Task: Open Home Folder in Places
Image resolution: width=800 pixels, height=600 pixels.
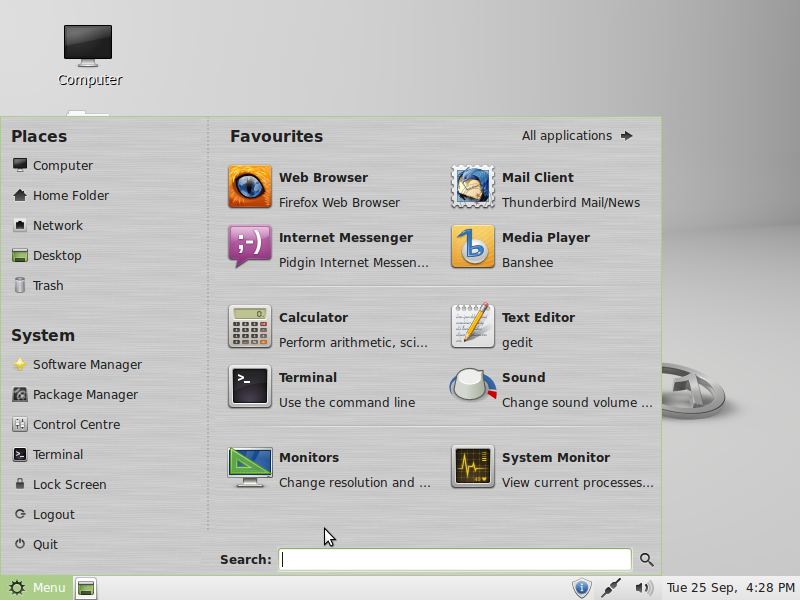Action: [x=61, y=195]
